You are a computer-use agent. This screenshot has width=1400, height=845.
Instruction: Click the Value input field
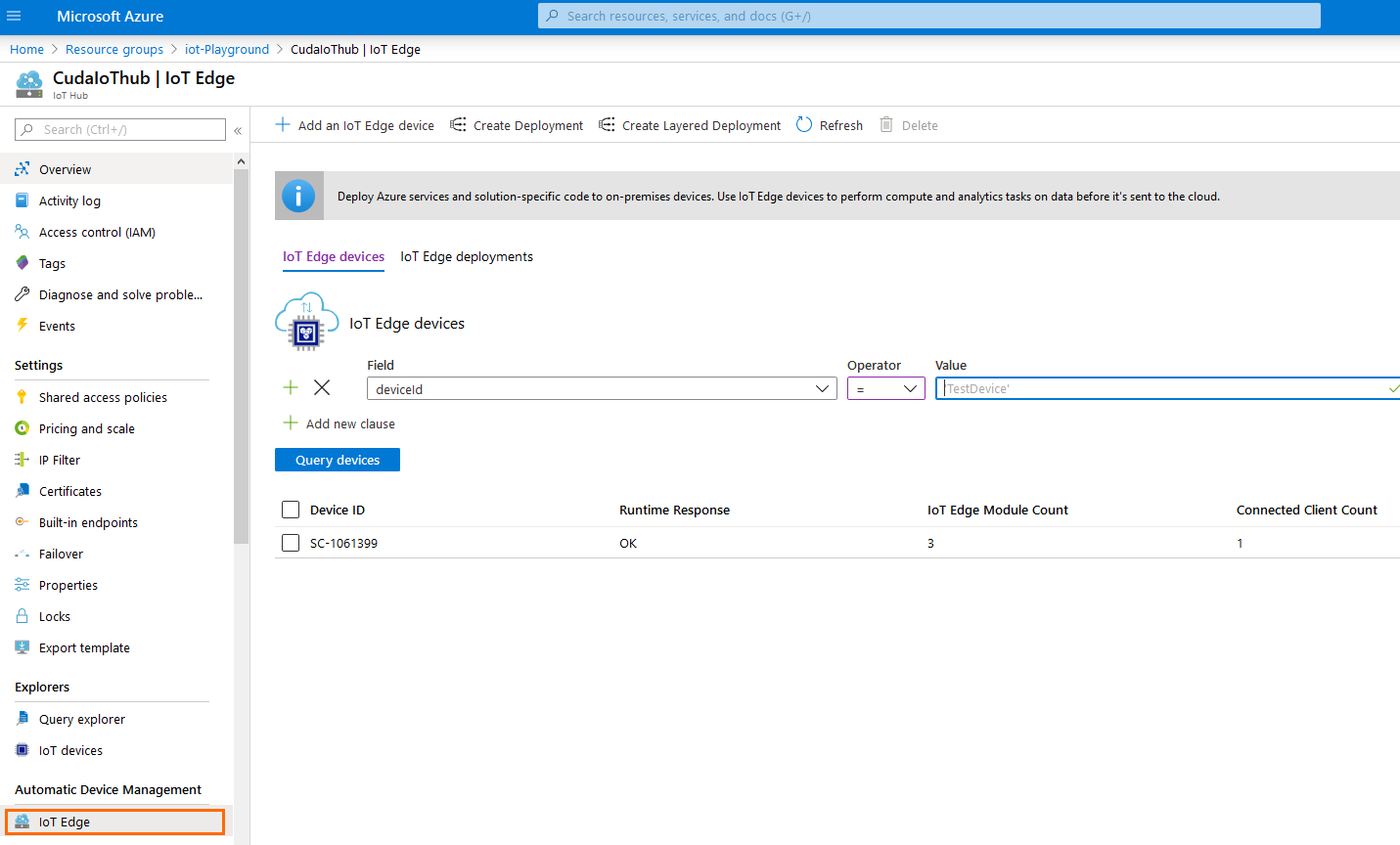click(x=1167, y=388)
